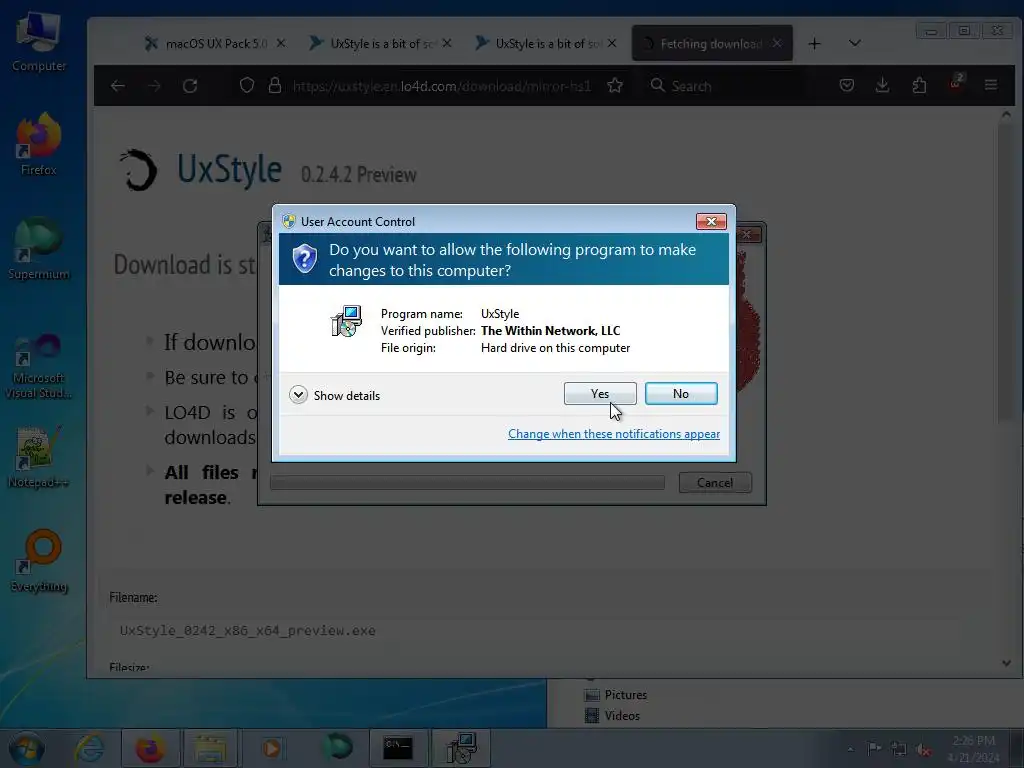Click Firefox taskbar button
The image size is (1024, 768).
150,748
